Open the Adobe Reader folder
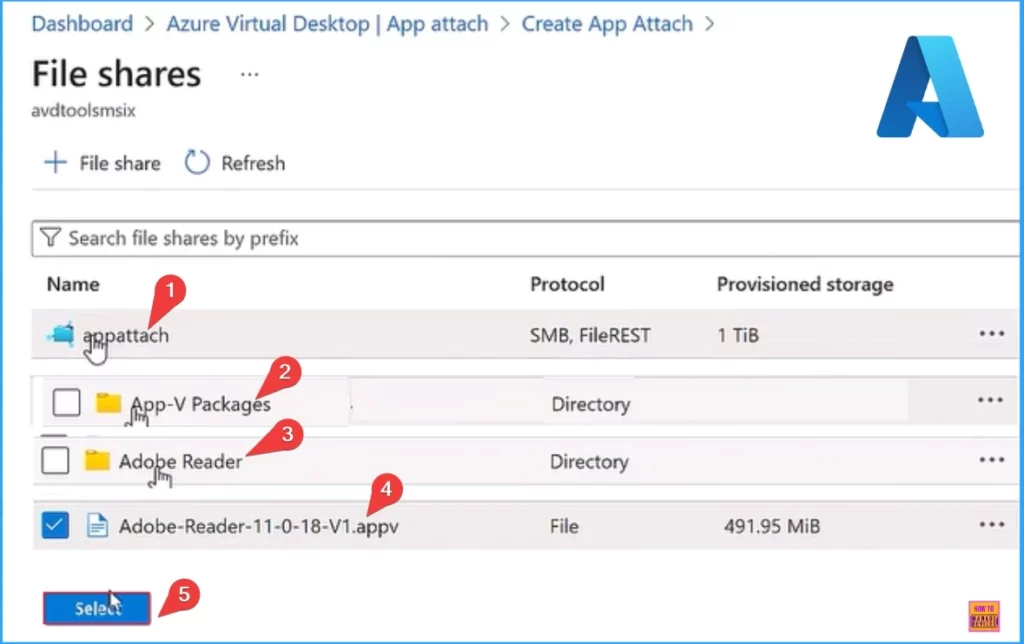Image resolution: width=1024 pixels, height=644 pixels. (x=180, y=462)
